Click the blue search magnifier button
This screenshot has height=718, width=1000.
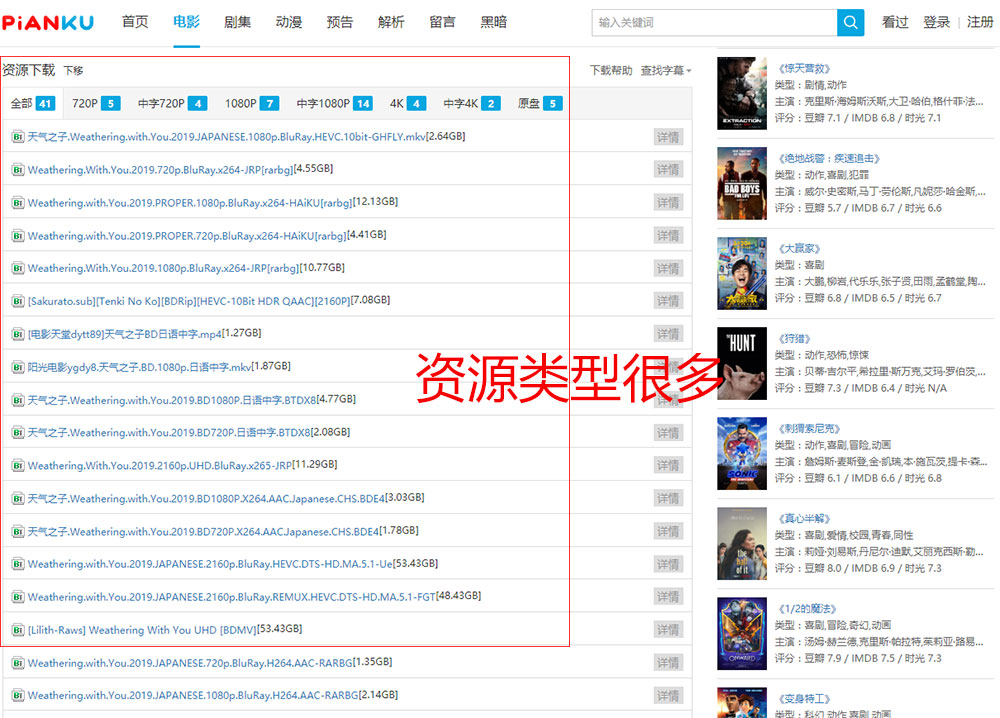(850, 22)
